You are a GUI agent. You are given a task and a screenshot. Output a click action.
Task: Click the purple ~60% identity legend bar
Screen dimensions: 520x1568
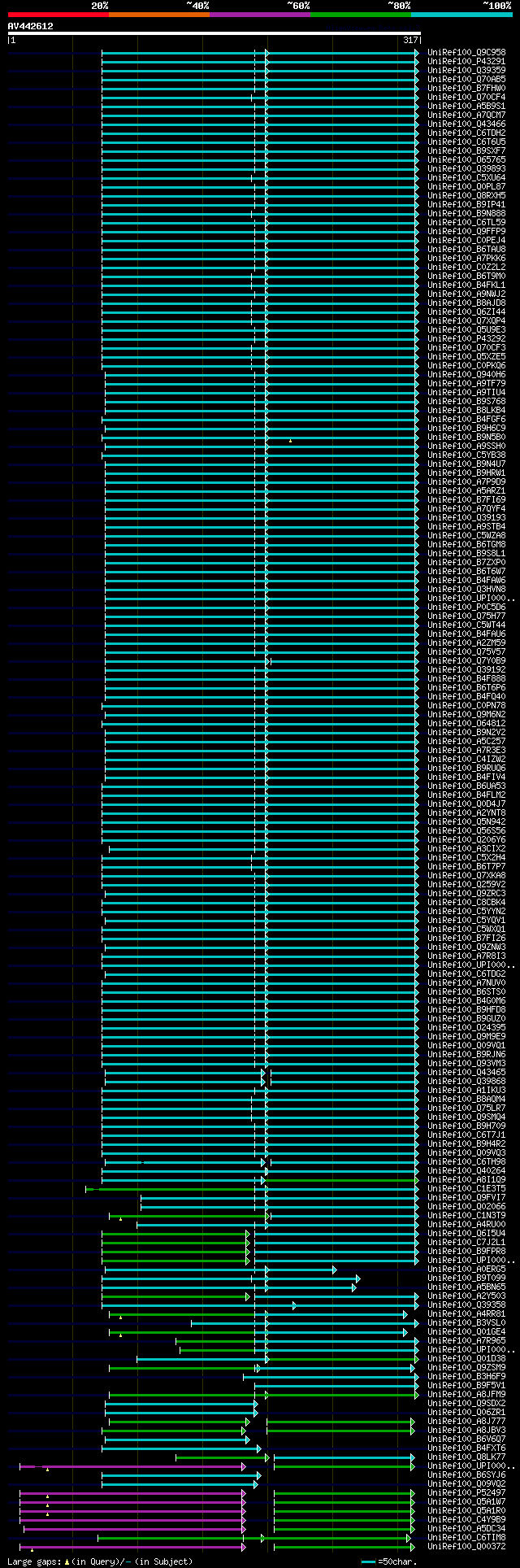coord(260,15)
